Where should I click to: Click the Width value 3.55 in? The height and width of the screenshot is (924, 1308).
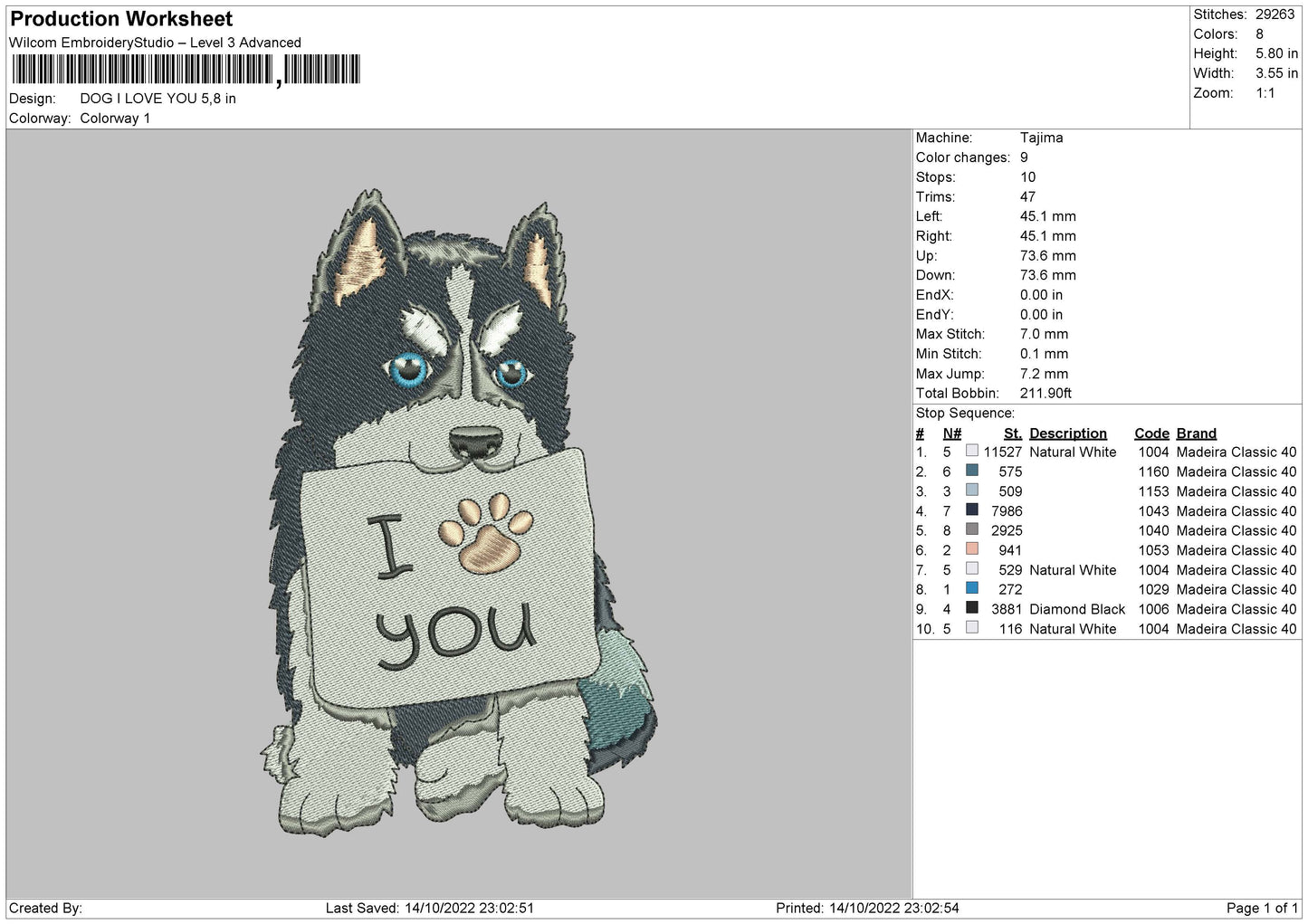(1276, 73)
